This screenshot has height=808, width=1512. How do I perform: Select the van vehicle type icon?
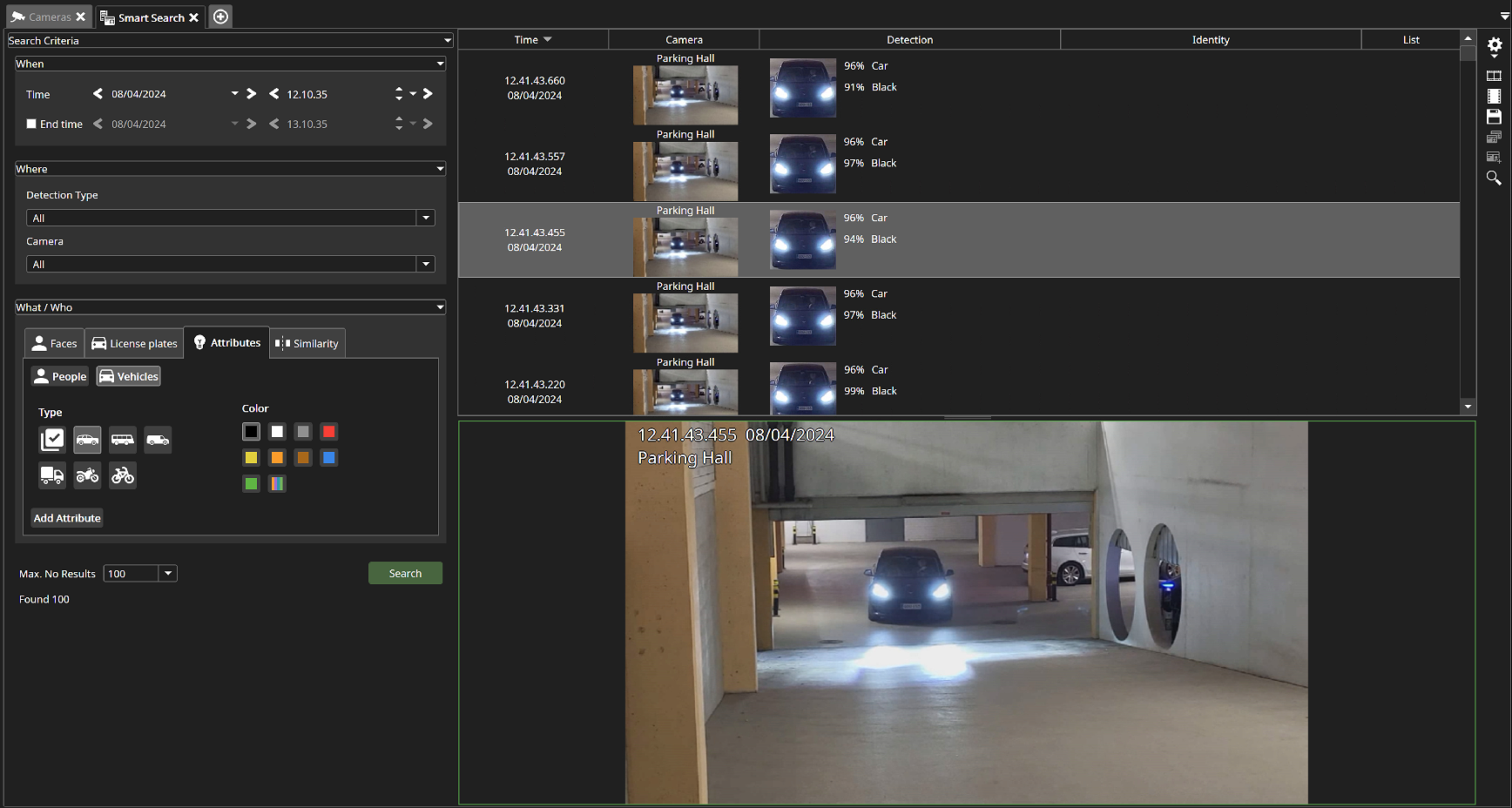tap(158, 440)
